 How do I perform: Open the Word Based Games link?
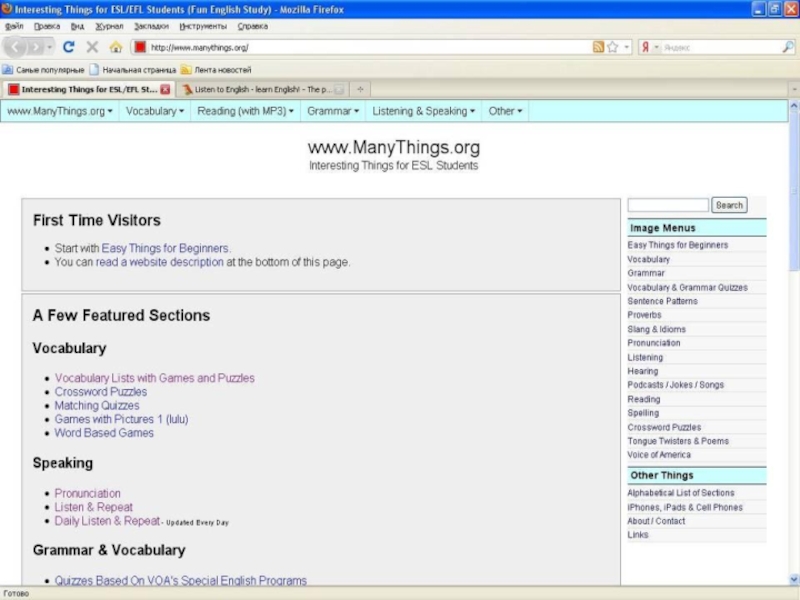click(x=104, y=433)
